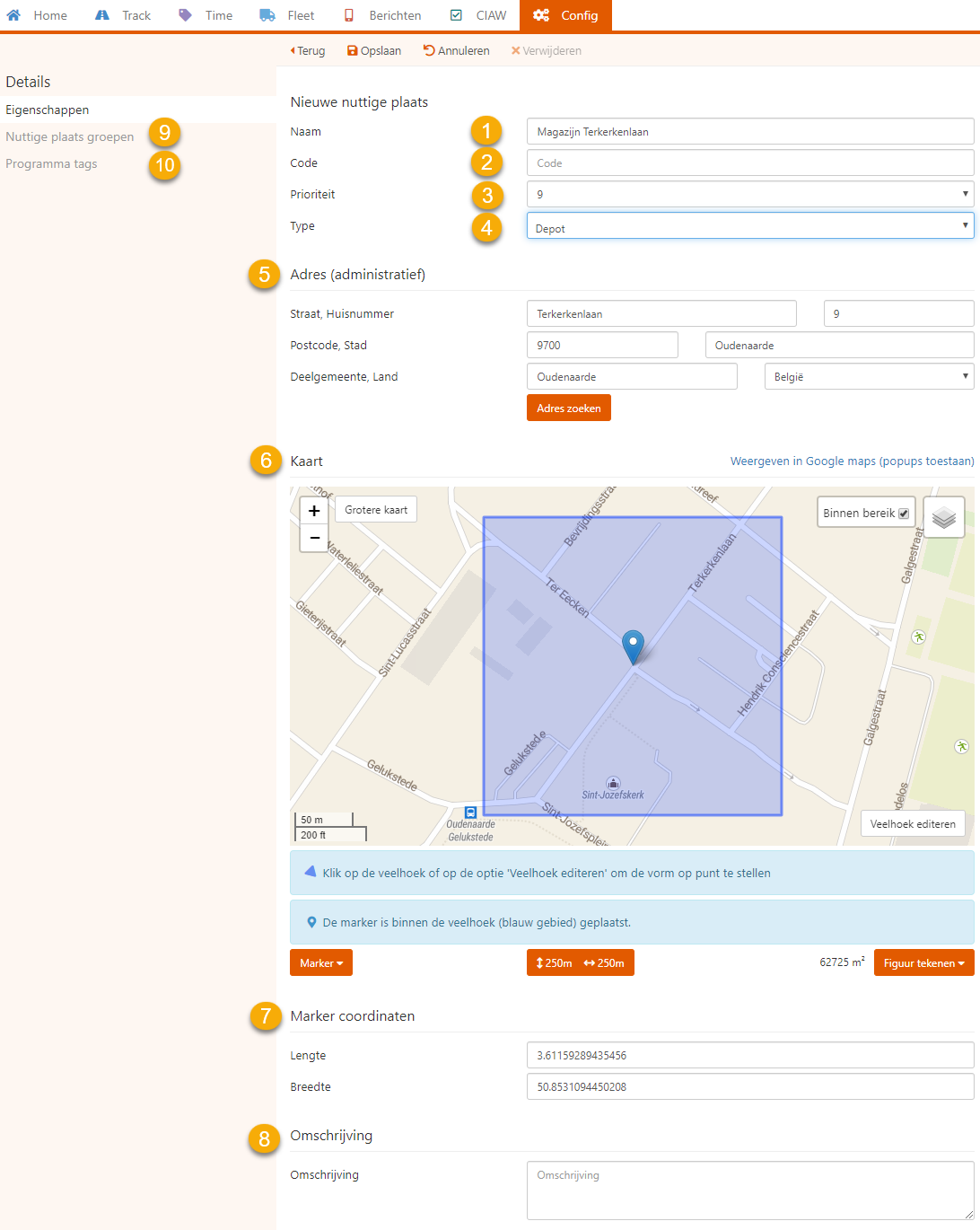Click the 250m size button
The image size is (980, 1230).
click(580, 963)
